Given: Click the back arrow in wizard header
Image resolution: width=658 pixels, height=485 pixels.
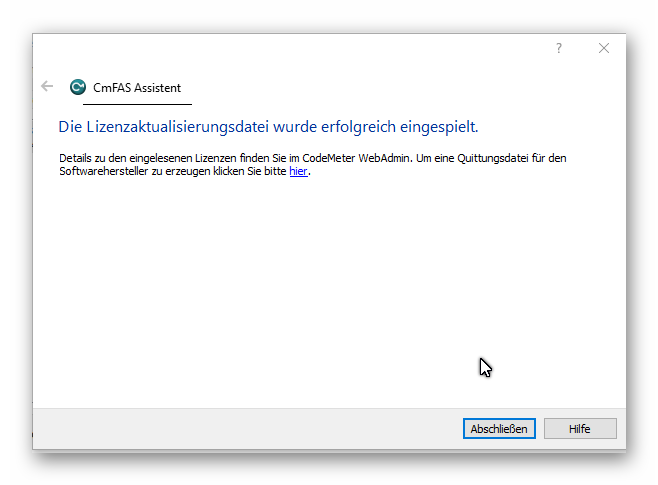Looking at the screenshot, I should point(46,87).
